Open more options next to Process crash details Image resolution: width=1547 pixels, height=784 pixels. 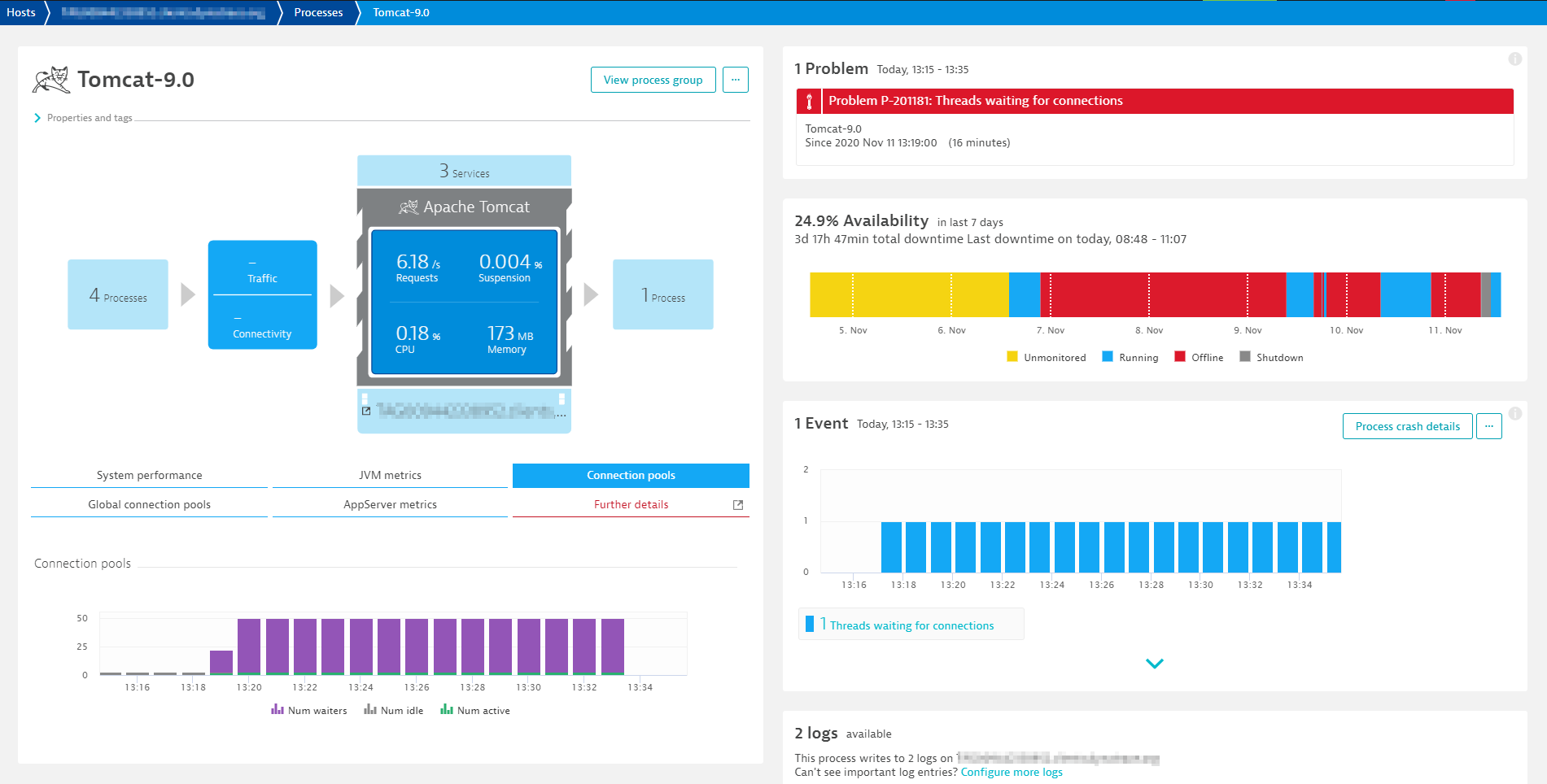pos(1489,426)
